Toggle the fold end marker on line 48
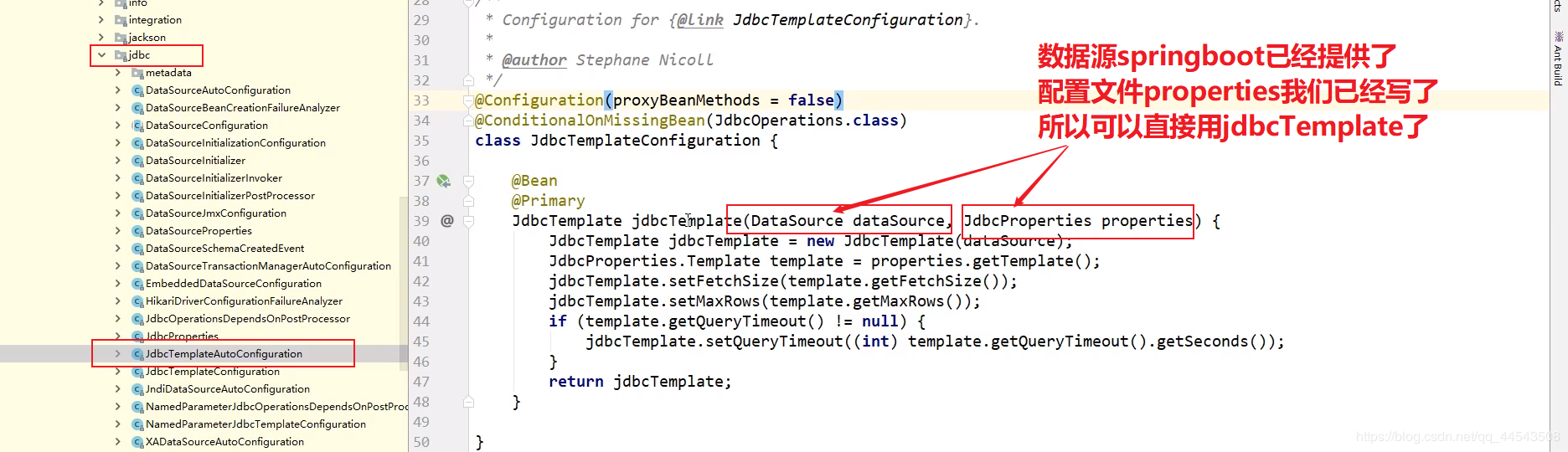This screenshot has width=1568, height=452. pyautogui.click(x=468, y=402)
